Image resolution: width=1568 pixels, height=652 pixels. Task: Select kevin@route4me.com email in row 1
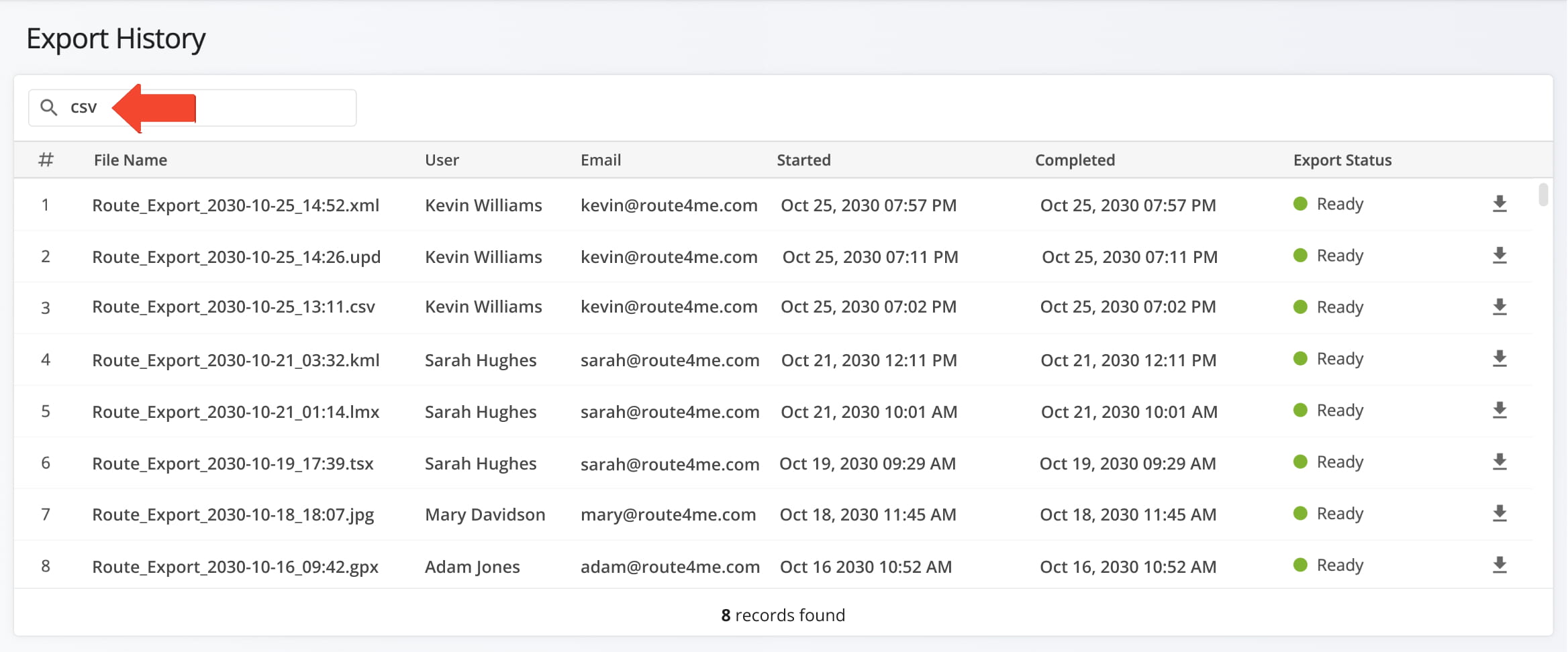(x=669, y=205)
